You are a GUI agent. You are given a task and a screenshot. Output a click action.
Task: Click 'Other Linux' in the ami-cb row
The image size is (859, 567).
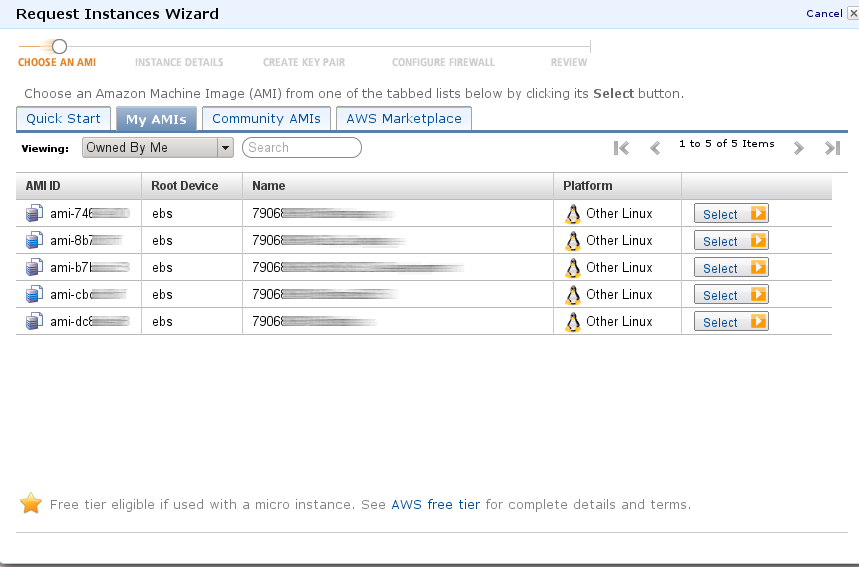pos(619,295)
